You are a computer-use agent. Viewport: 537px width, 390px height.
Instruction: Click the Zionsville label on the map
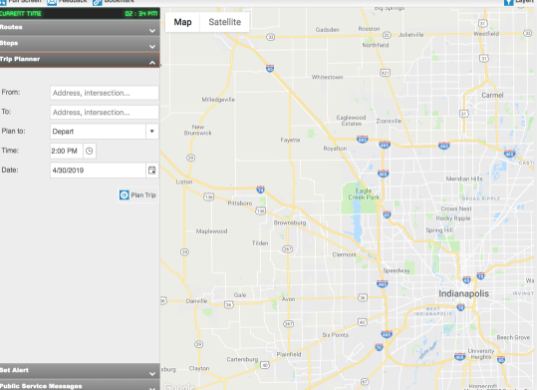pyautogui.click(x=389, y=121)
